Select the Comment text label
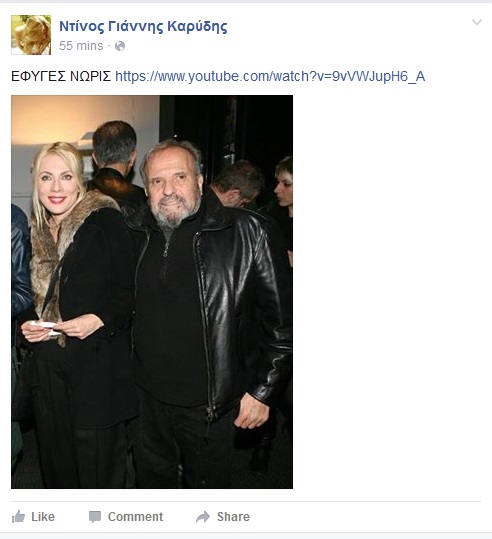Screen dimensions: 492x539 tap(135, 517)
